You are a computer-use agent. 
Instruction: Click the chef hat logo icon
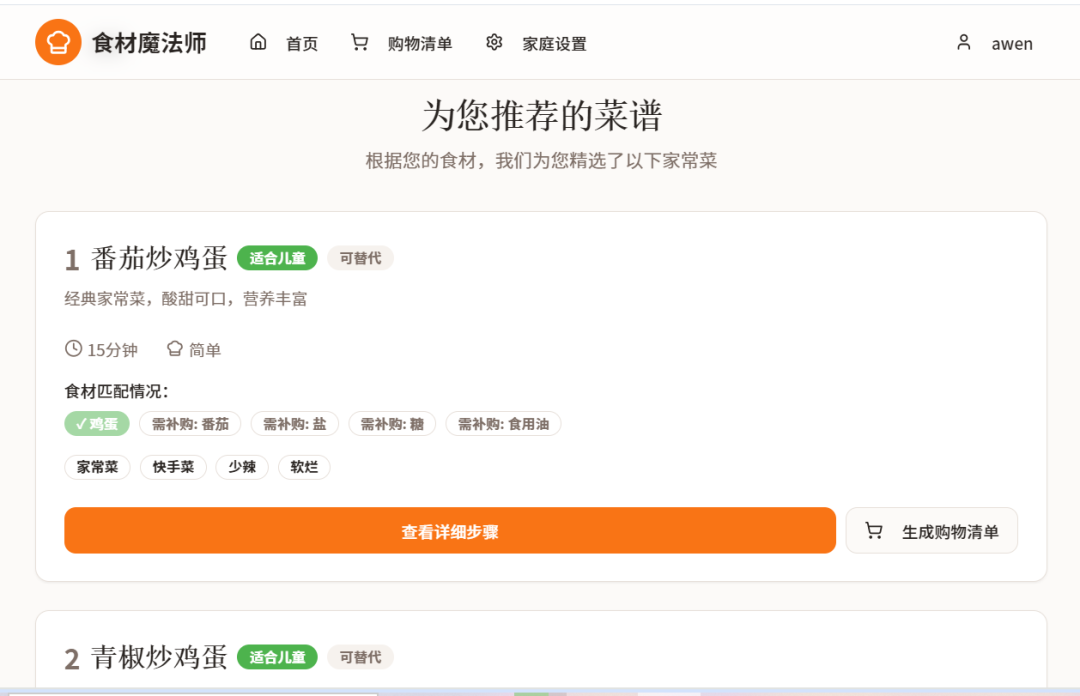58,42
